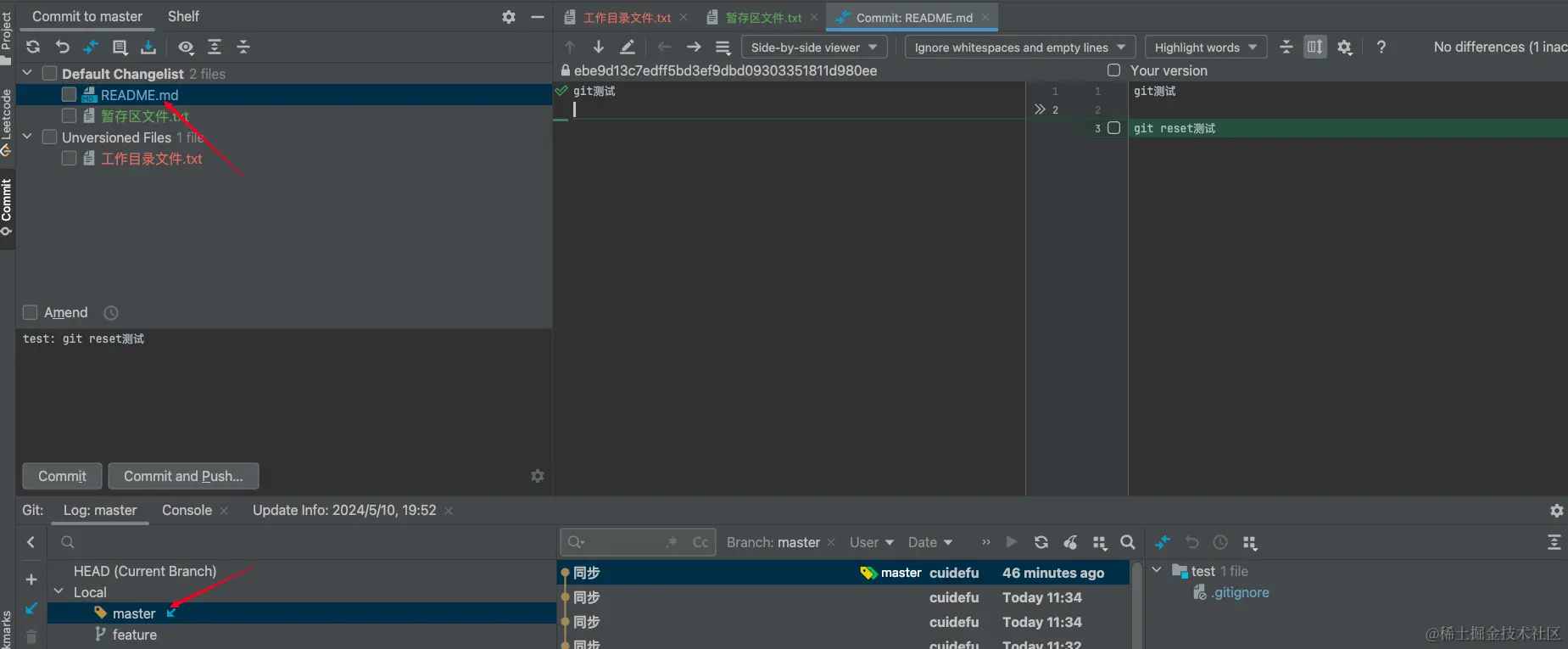The height and width of the screenshot is (649, 1568).
Task: Expand all changes in Commit tree
Action: 215,48
